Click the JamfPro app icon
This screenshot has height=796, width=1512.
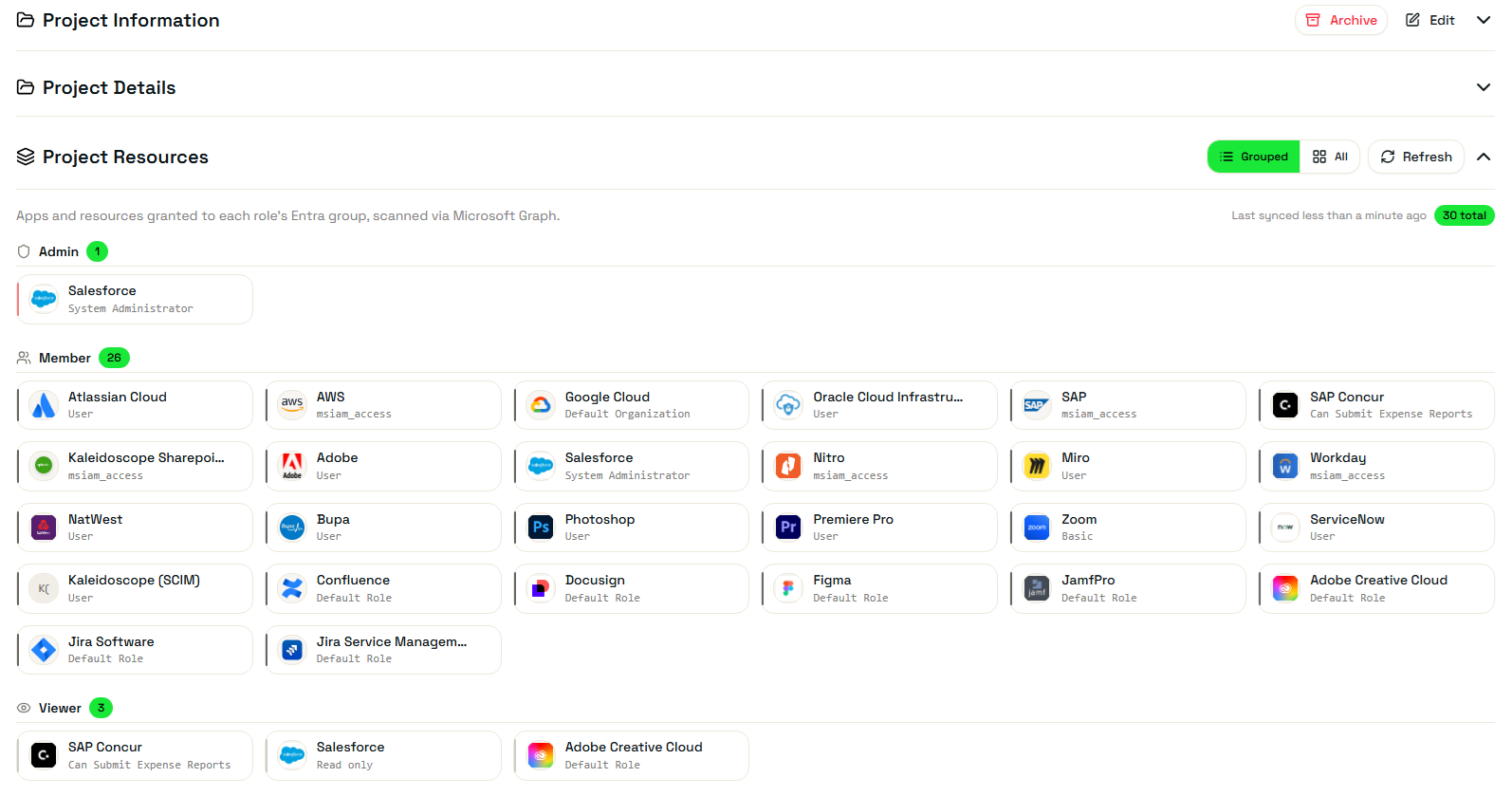(1037, 588)
